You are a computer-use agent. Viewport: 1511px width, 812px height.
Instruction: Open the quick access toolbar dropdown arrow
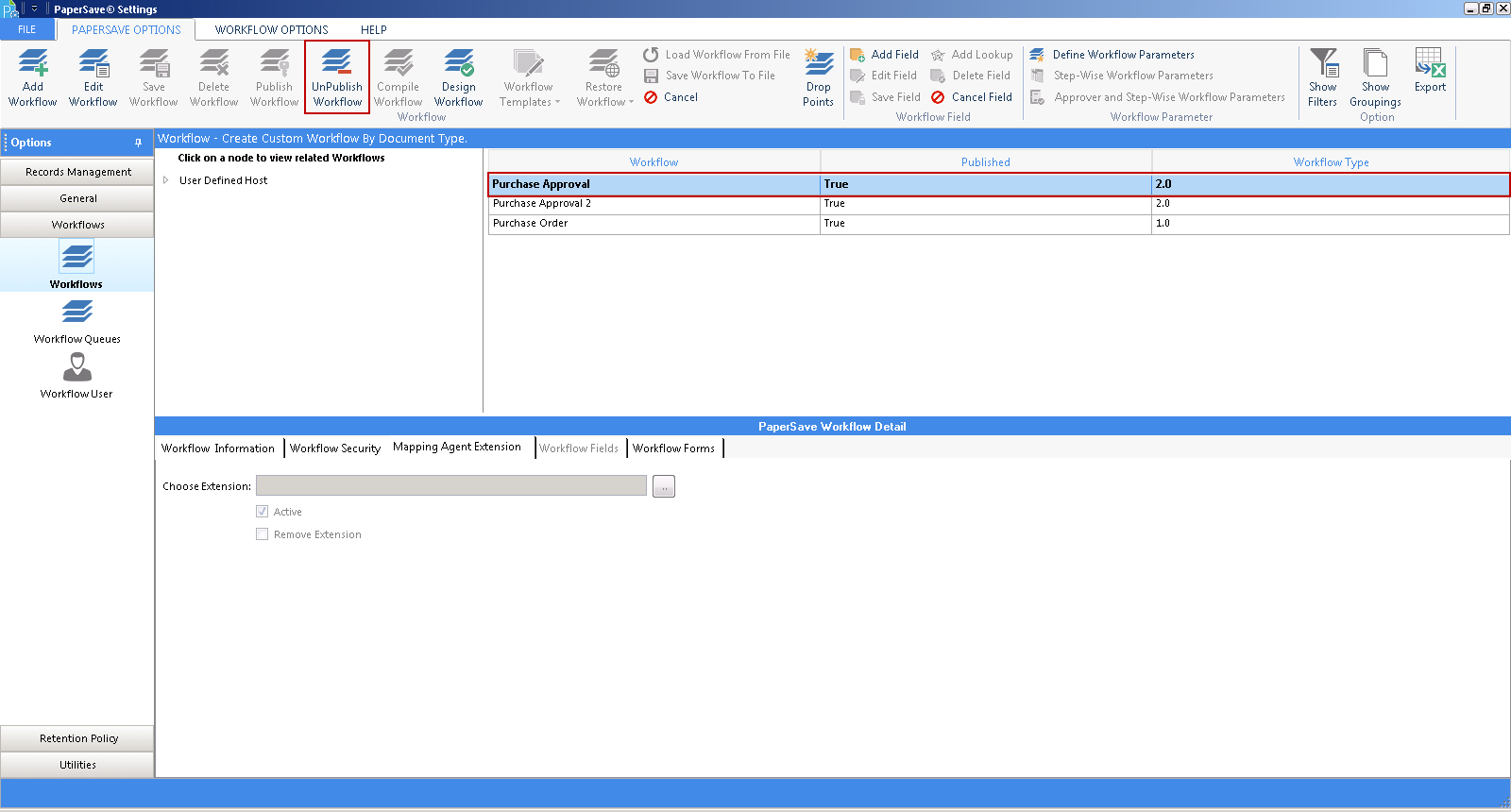tap(35, 8)
